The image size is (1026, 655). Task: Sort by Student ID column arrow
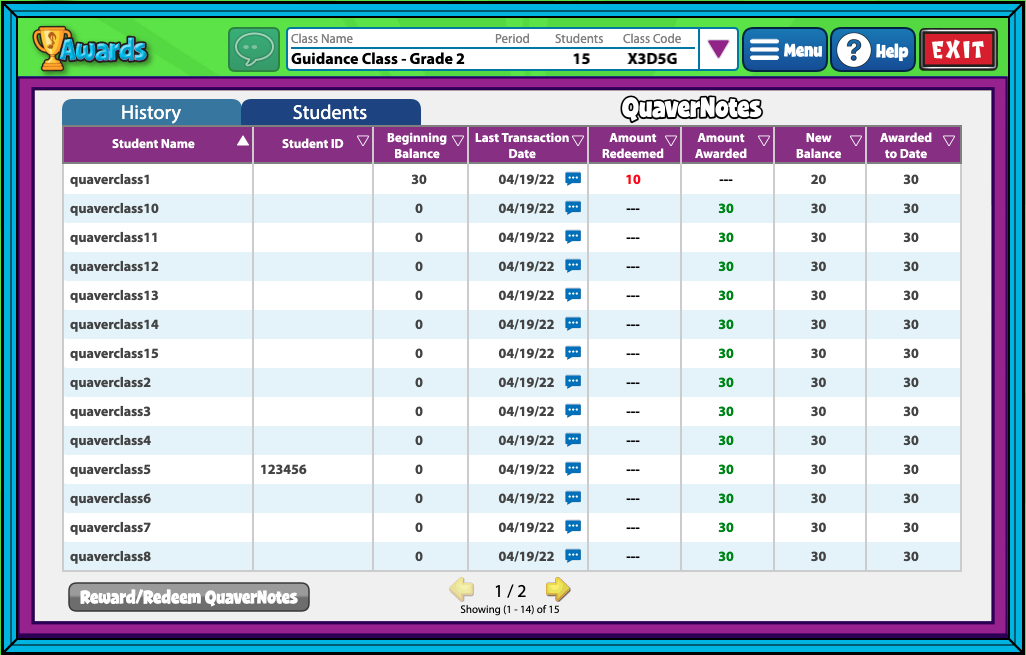(x=363, y=141)
